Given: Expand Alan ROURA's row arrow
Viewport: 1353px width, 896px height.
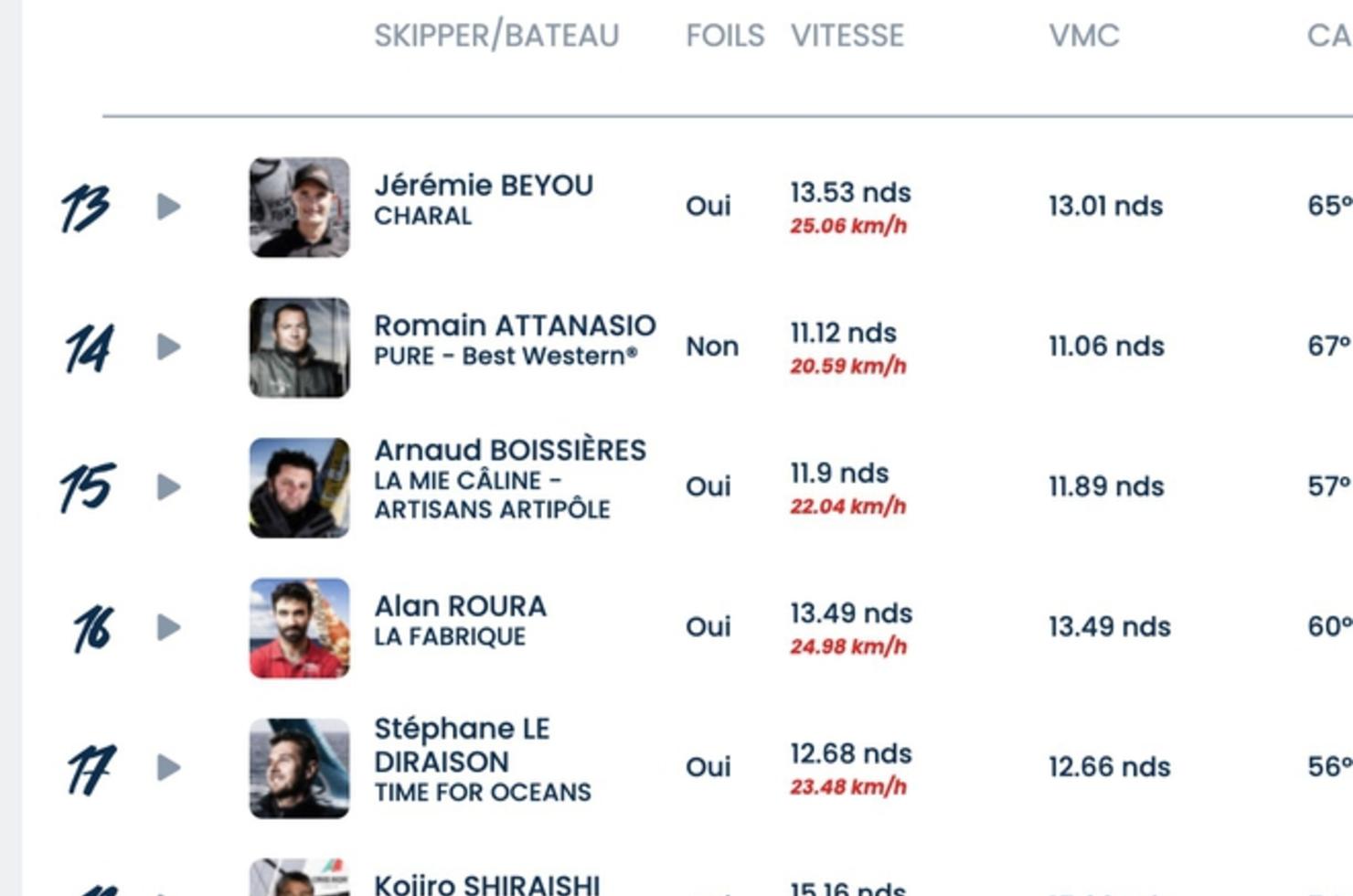Looking at the screenshot, I should tap(168, 627).
